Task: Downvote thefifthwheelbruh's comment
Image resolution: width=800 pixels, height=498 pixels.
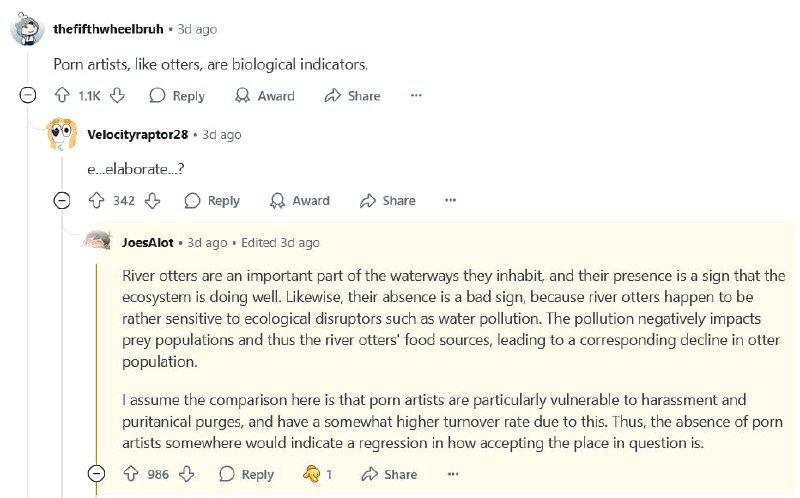Action: (117, 95)
